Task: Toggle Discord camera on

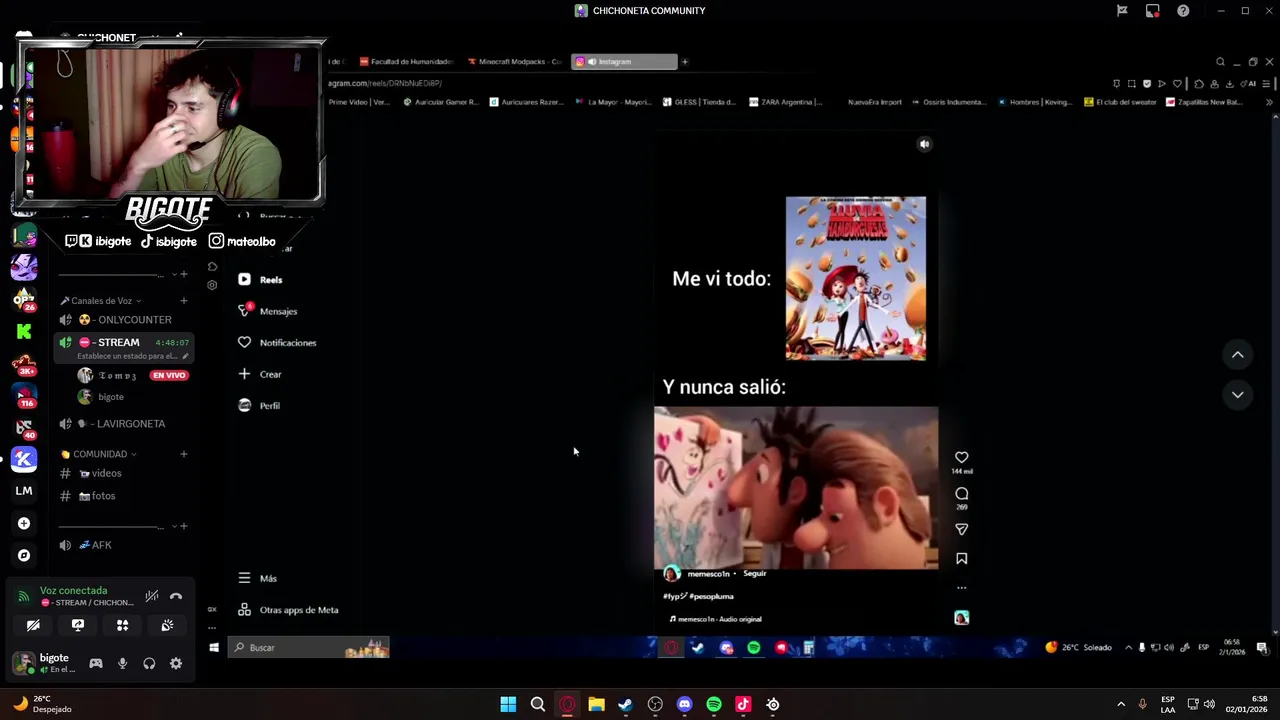Action: tap(33, 625)
